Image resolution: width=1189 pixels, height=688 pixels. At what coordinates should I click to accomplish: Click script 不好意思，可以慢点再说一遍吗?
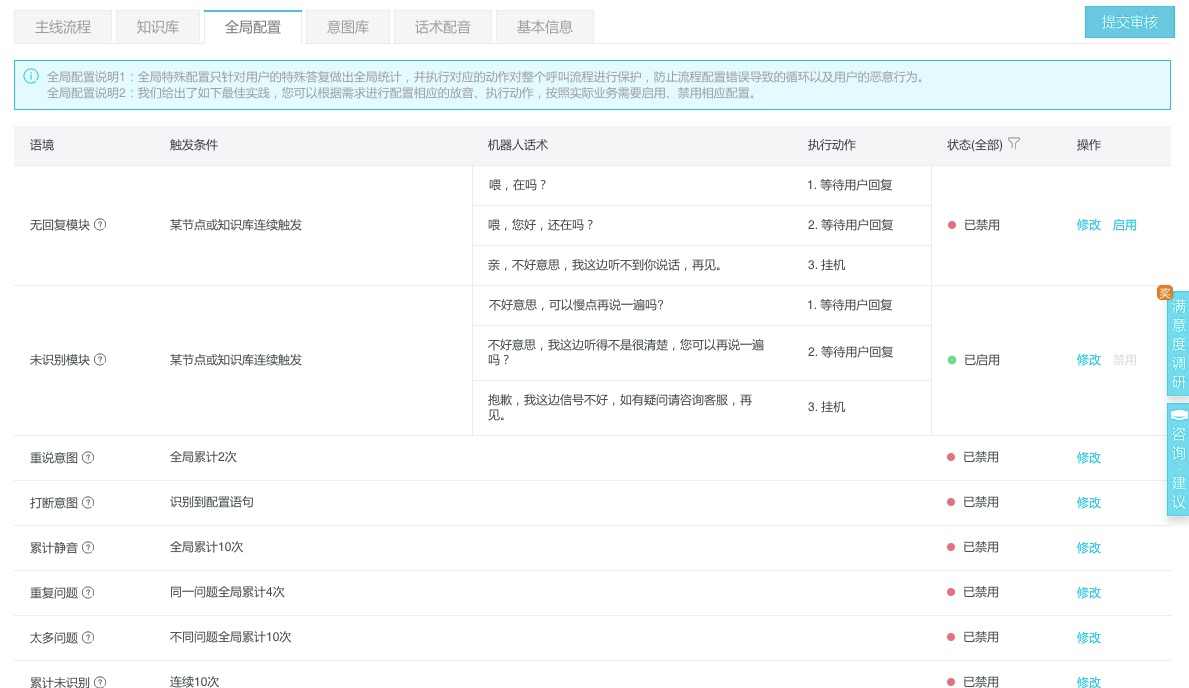(x=576, y=304)
